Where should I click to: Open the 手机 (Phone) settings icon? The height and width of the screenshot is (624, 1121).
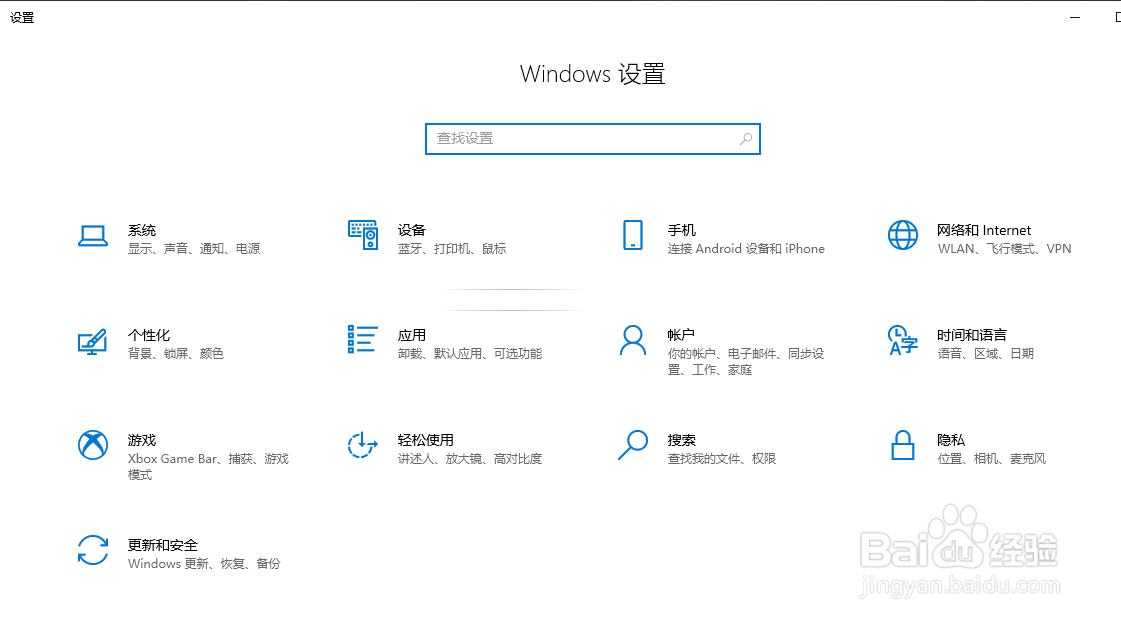pyautogui.click(x=633, y=236)
